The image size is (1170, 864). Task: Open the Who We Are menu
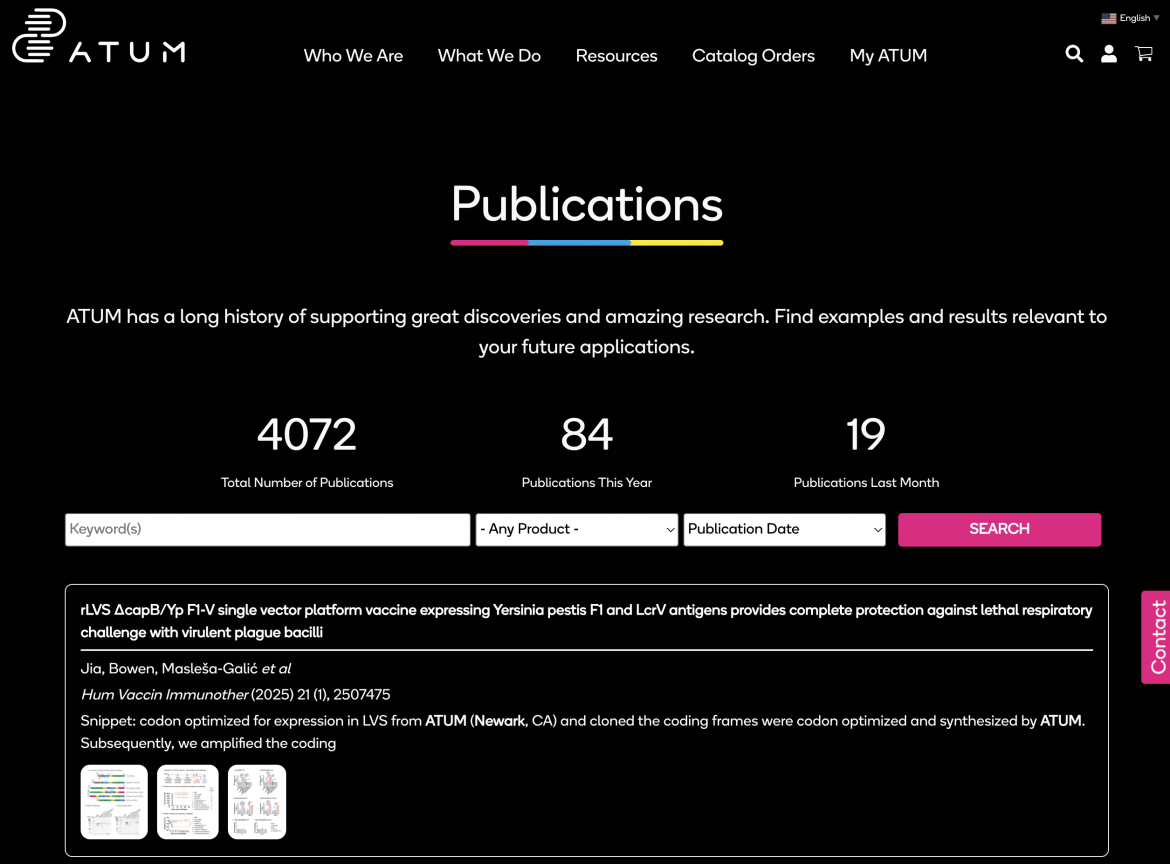tap(353, 55)
